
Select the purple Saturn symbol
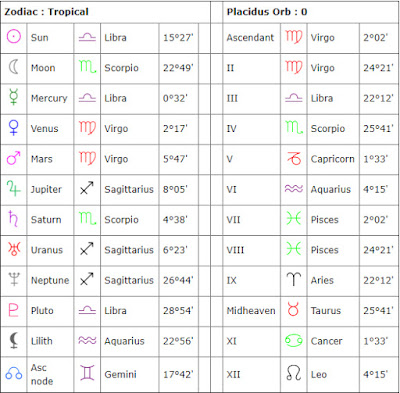click(x=13, y=218)
